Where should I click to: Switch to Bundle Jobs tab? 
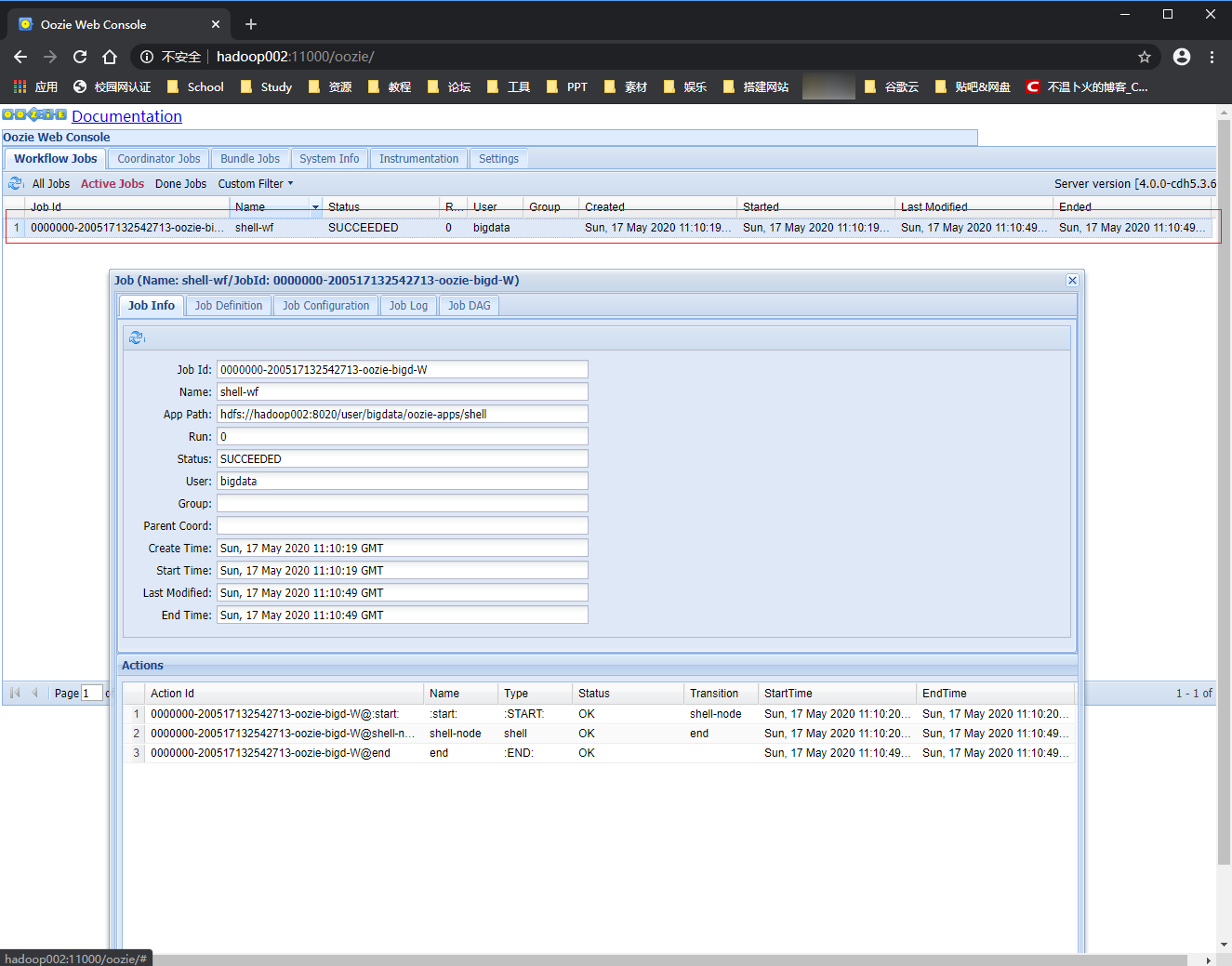coord(250,159)
